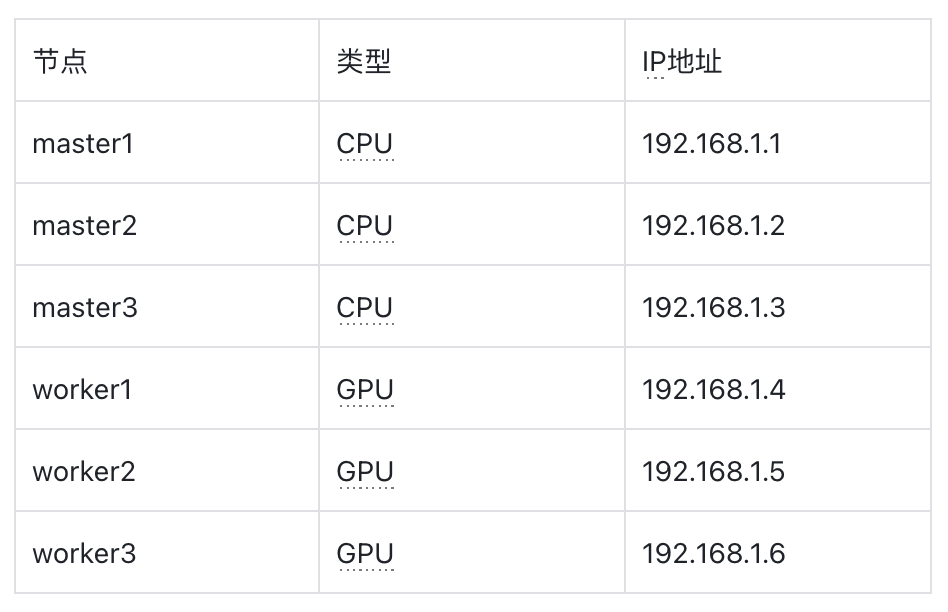948x612 pixels.
Task: Click the 节点 column header
Action: (x=167, y=60)
